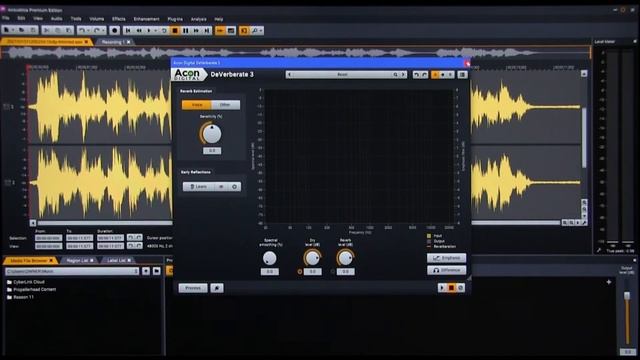Image resolution: width=640 pixels, height=360 pixels.
Task: Click the preset search magnifier icon
Action: pos(396,75)
